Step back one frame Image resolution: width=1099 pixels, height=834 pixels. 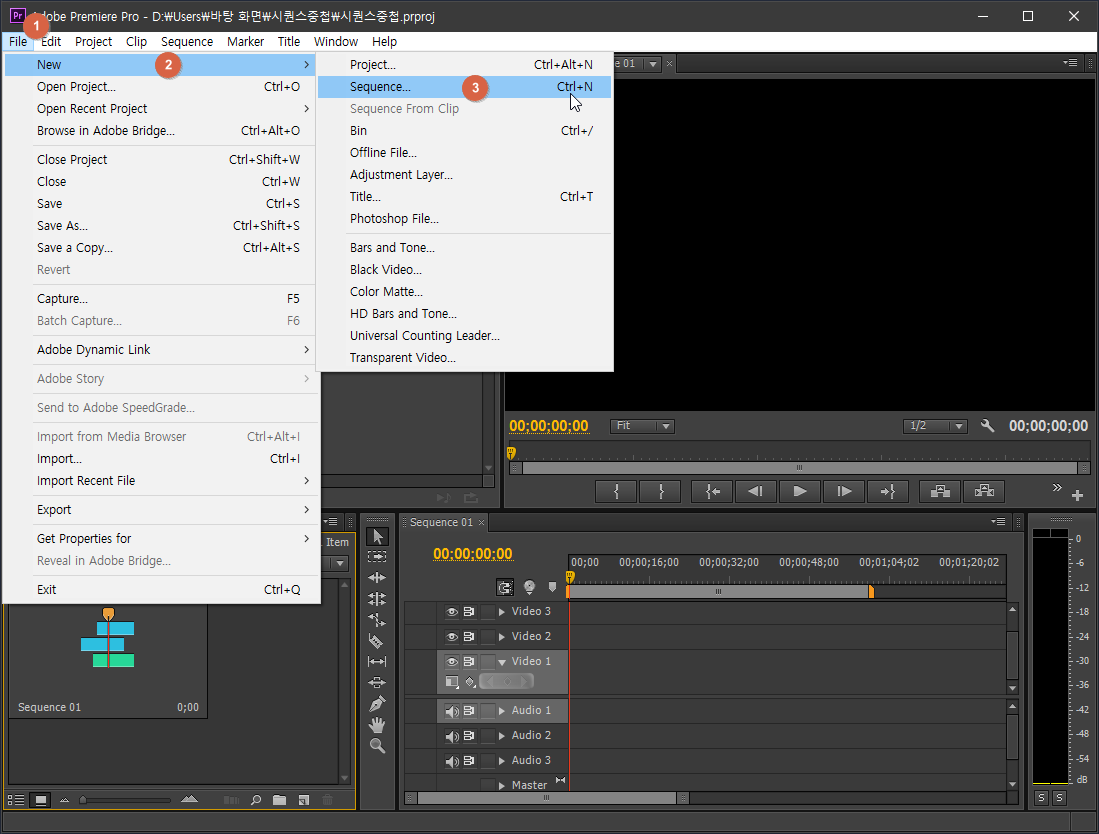(755, 491)
